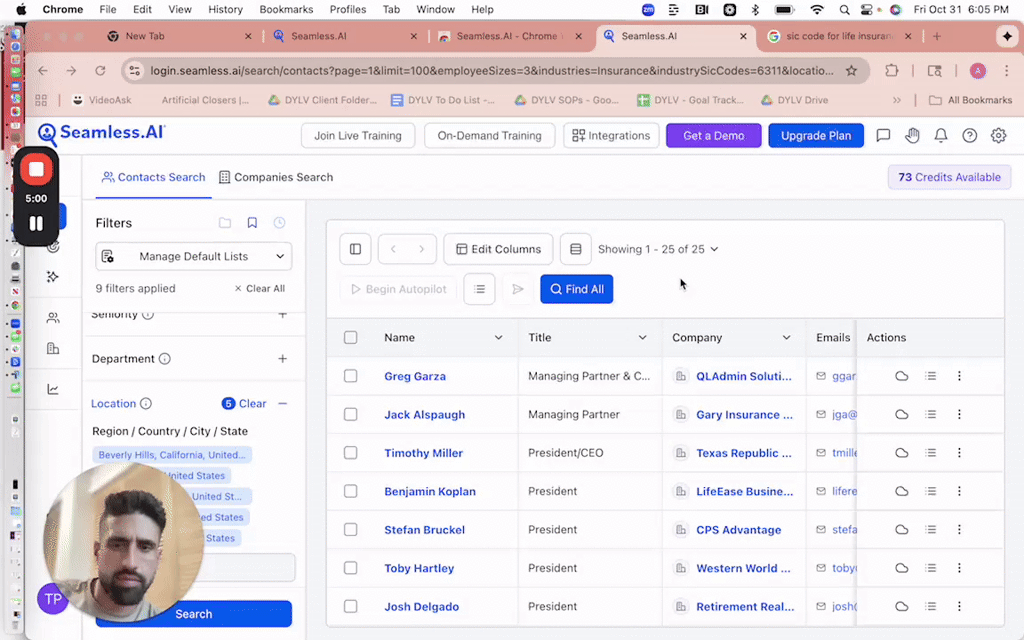Open the saved folder icon in Filters
Viewport: 1024px width, 640px height.
coord(225,223)
